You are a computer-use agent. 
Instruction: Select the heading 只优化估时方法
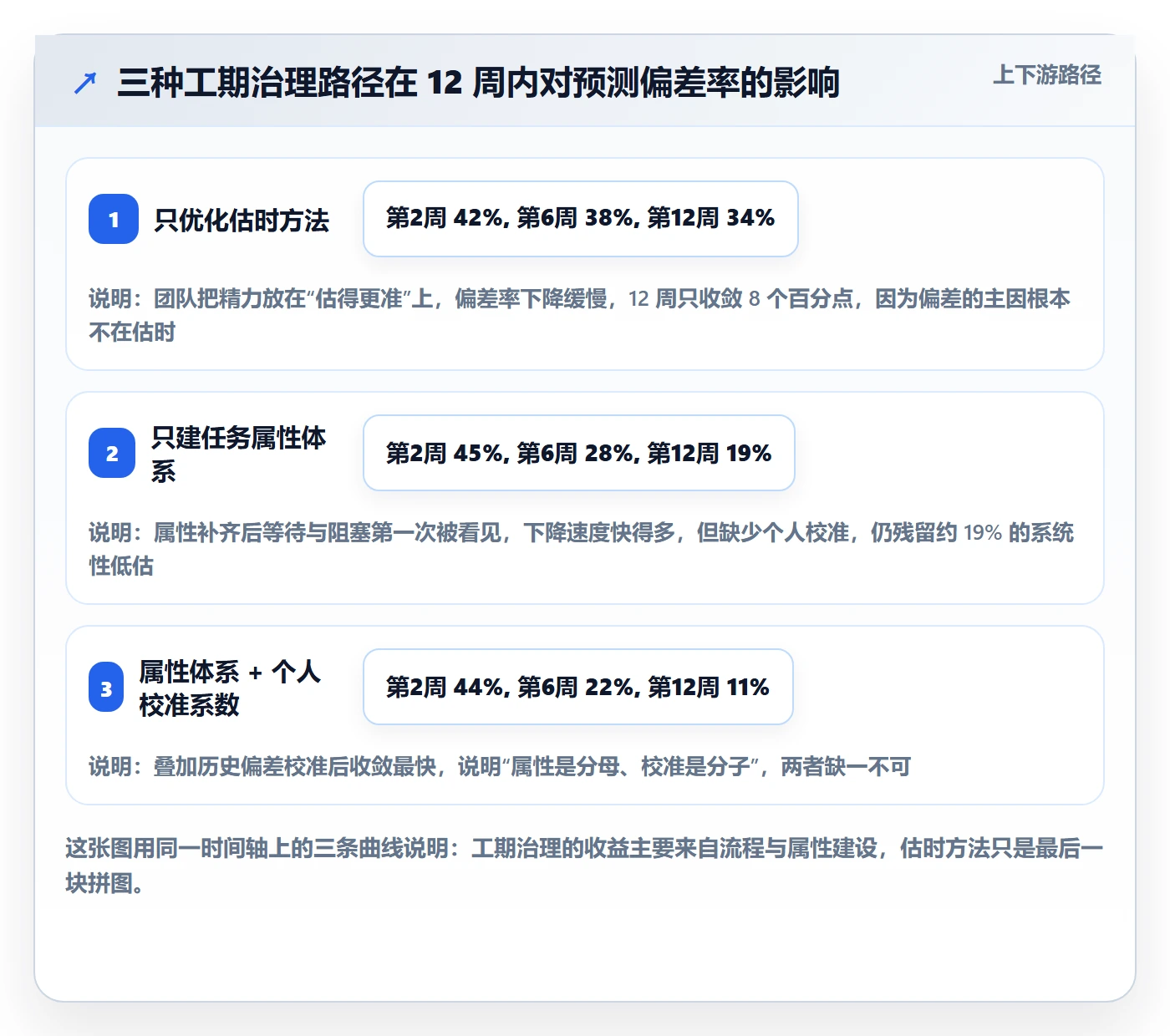pos(242,220)
